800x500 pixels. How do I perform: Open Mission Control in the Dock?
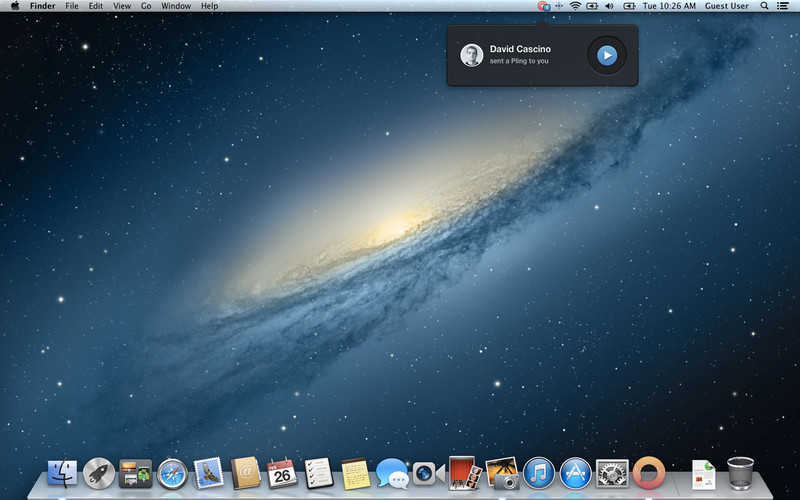(136, 473)
